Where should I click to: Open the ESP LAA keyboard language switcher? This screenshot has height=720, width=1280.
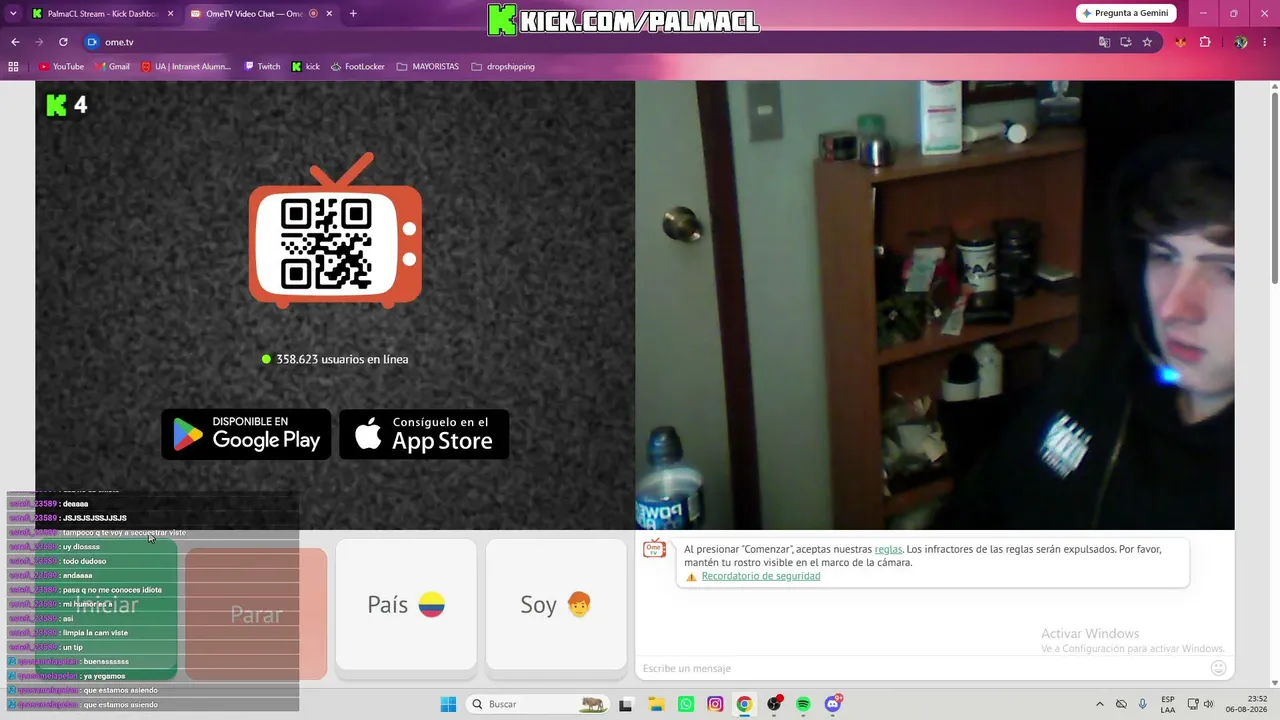coord(1168,704)
